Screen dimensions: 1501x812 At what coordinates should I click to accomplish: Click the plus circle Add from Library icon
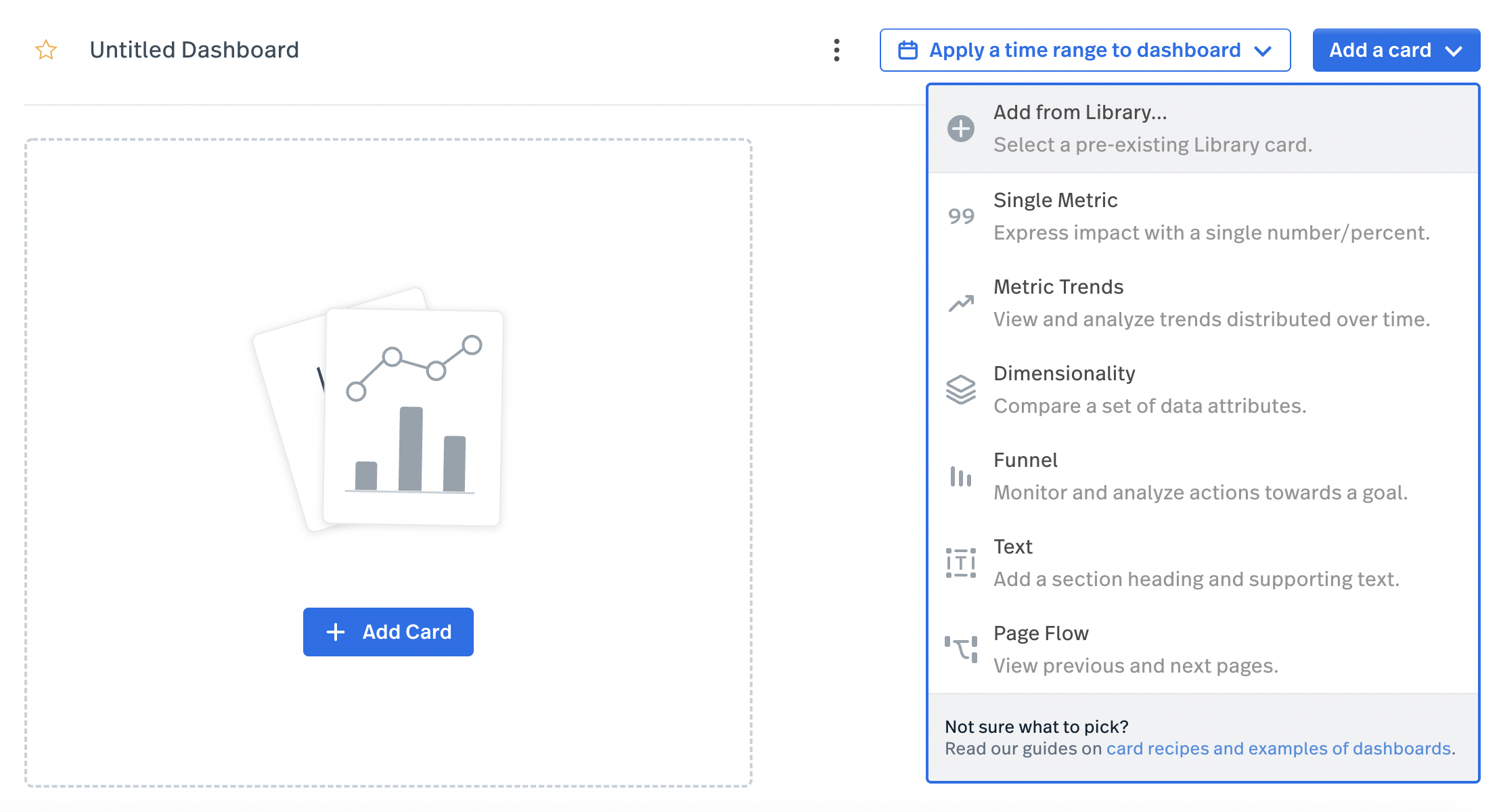[x=960, y=129]
